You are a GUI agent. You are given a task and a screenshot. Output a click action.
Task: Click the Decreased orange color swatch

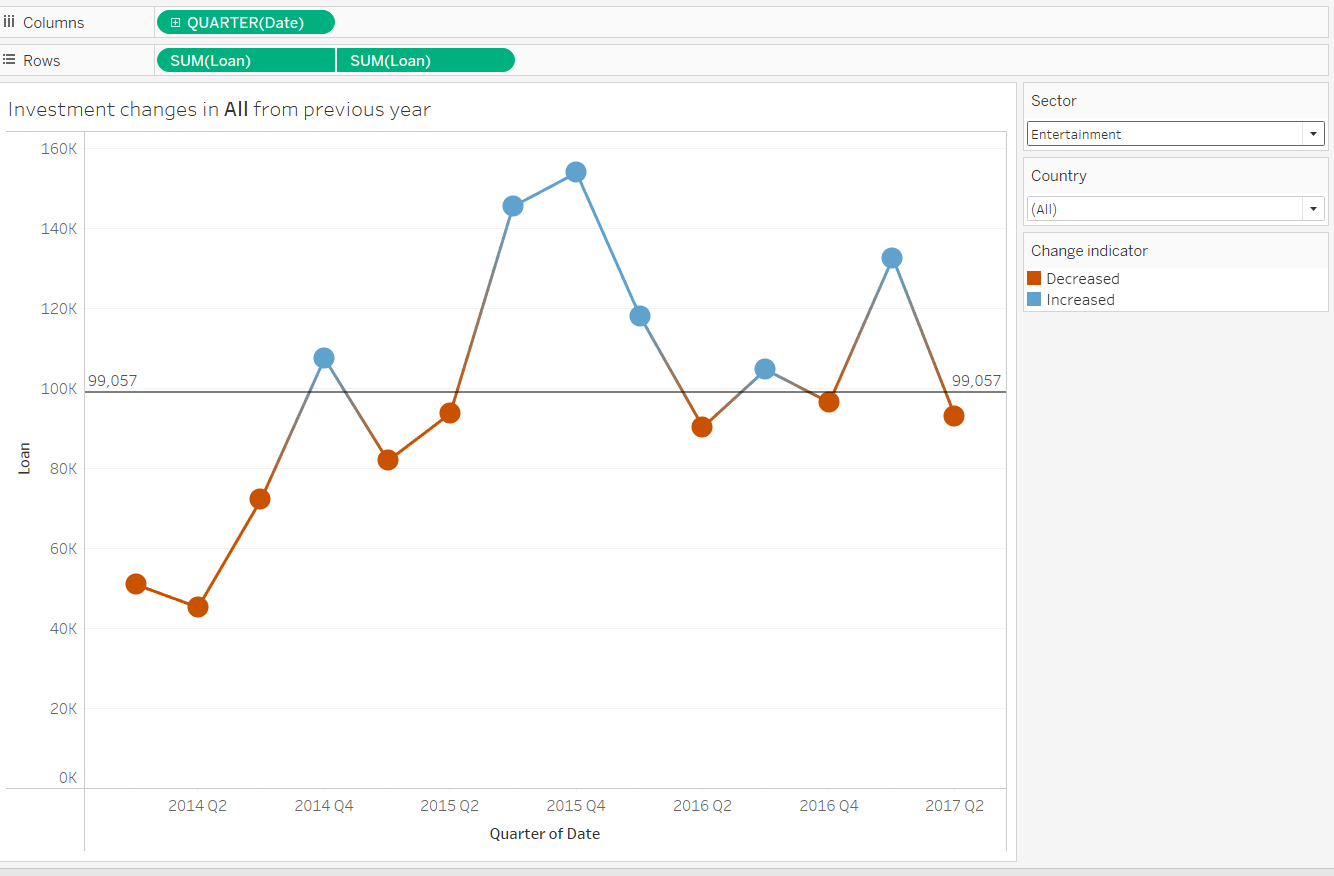coord(1034,278)
